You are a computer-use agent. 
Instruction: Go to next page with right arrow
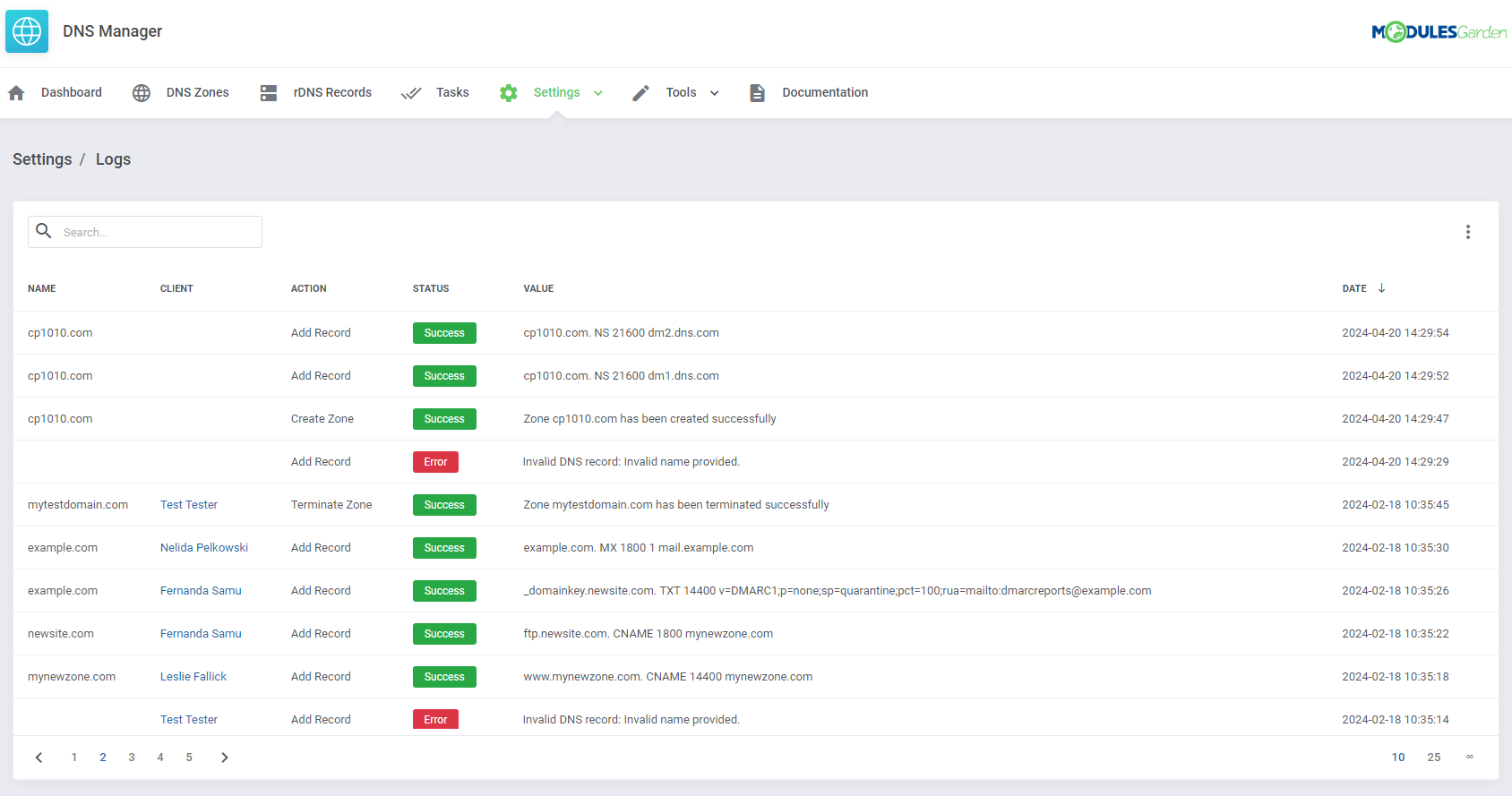[225, 757]
